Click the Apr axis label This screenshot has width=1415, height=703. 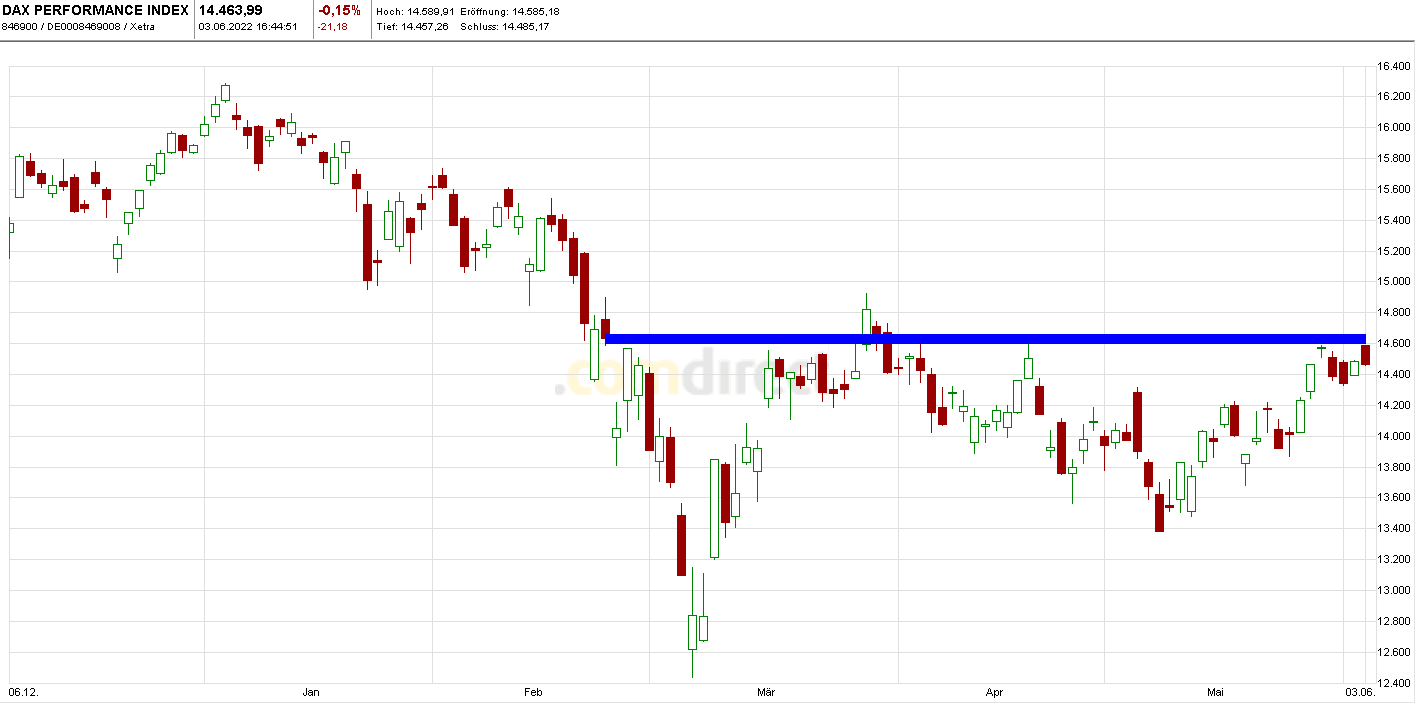point(996,691)
